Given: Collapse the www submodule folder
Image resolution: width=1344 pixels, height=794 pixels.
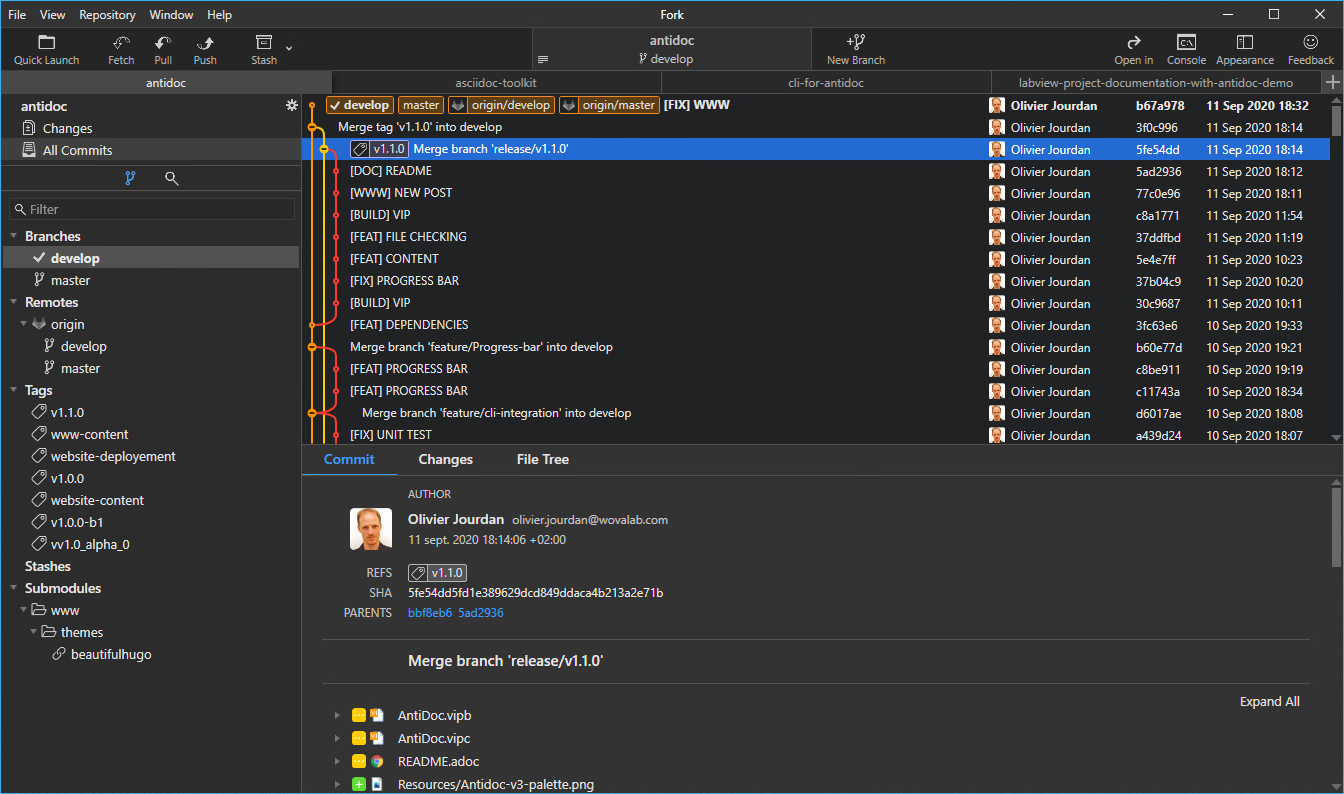Looking at the screenshot, I should [23, 611].
